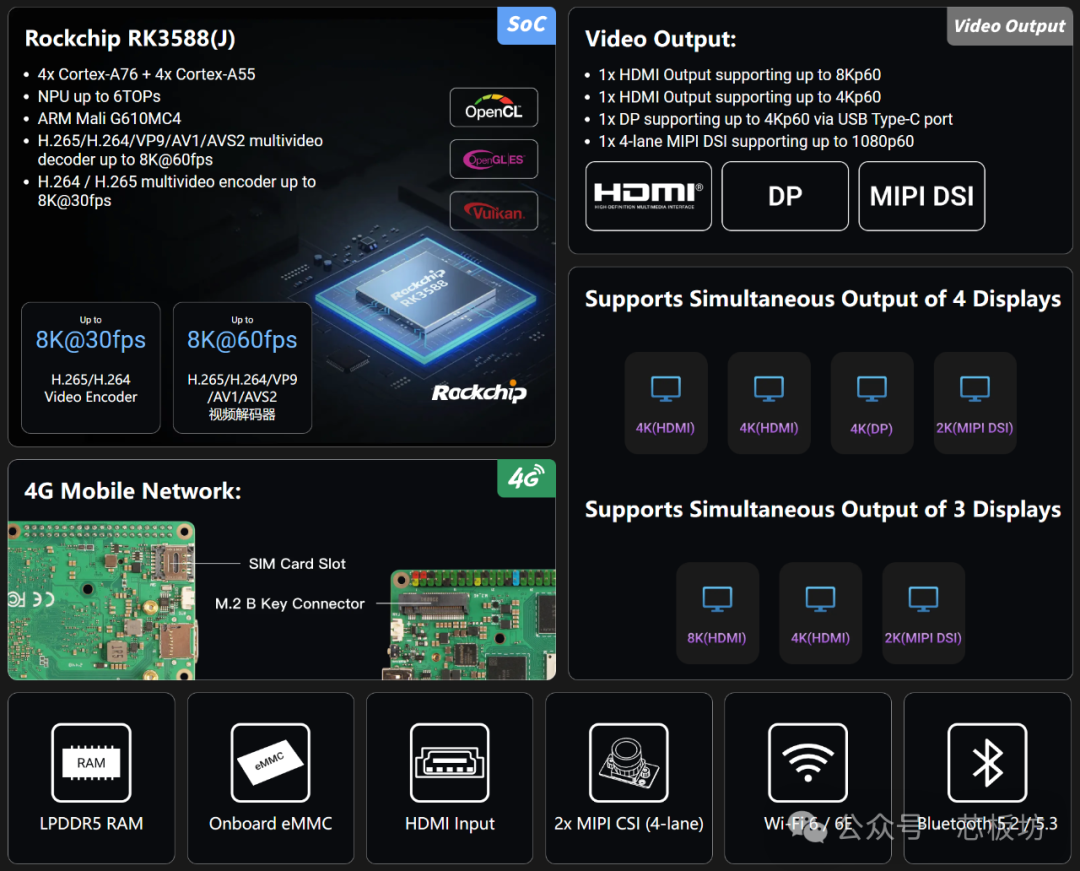
Task: Click the OpenGL ES logo badge
Action: pyautogui.click(x=494, y=159)
